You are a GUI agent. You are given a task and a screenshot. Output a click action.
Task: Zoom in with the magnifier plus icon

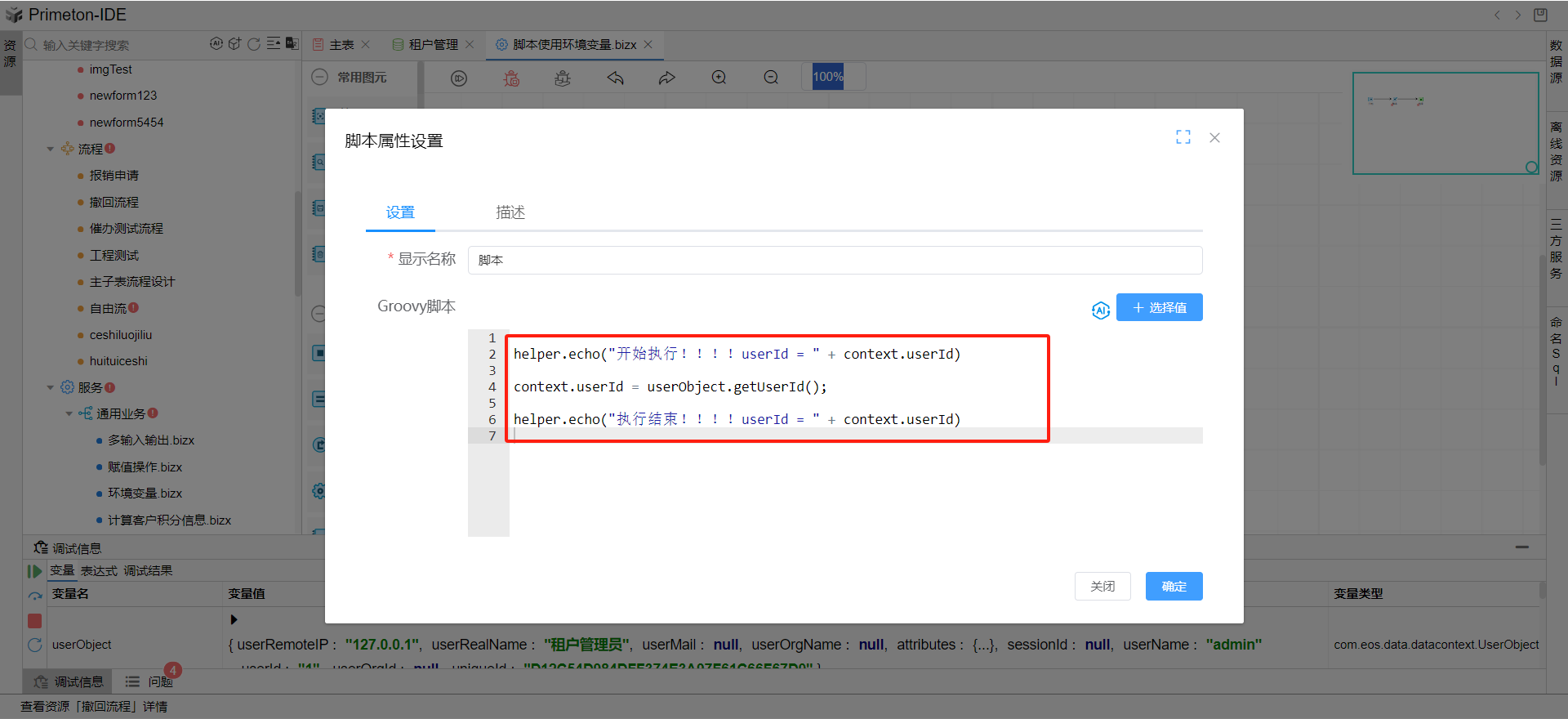pyautogui.click(x=719, y=78)
